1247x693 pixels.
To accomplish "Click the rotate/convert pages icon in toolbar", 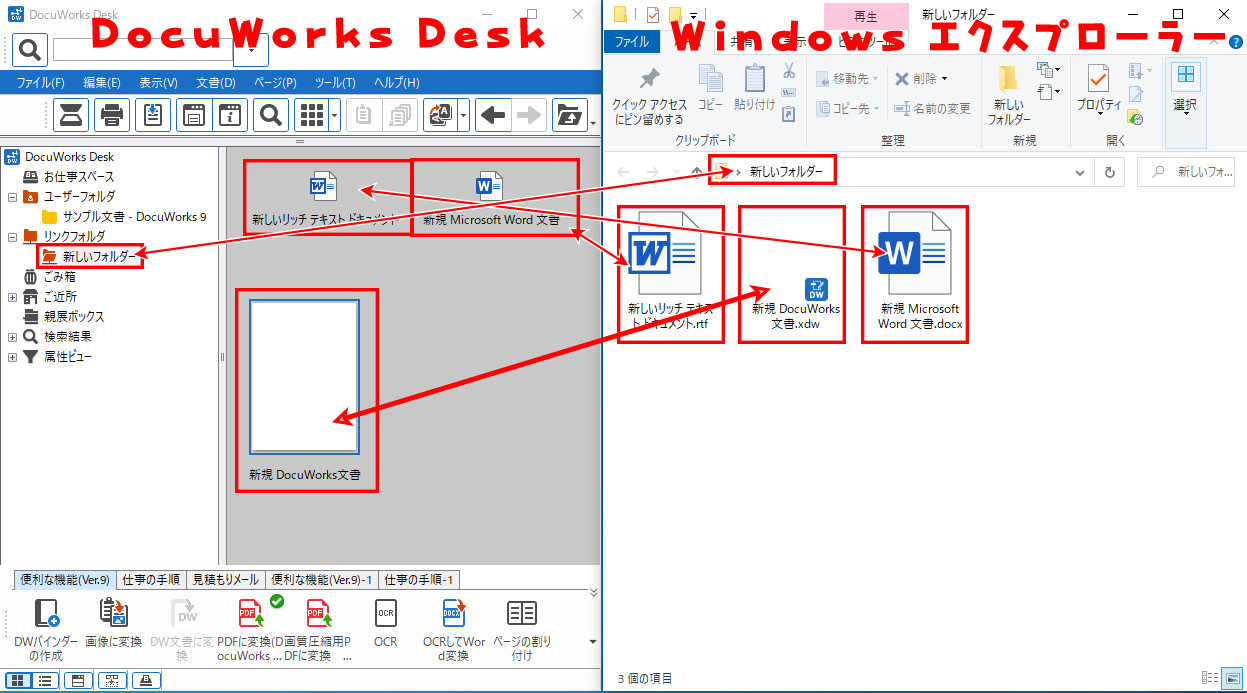I will 440,115.
